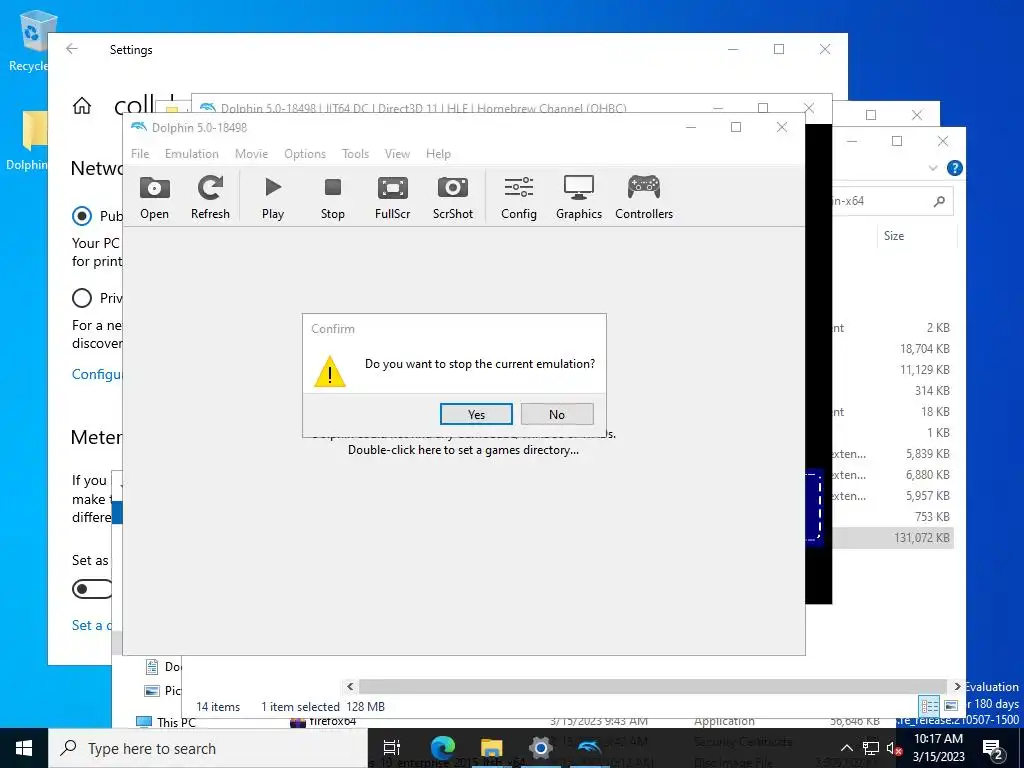Switch Explorer to details view icon
Viewport: 1024px width, 768px height.
[x=929, y=706]
